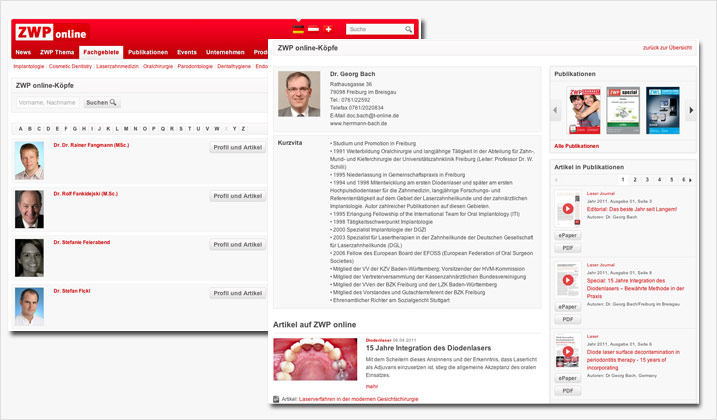717x420 pixels.
Task: Go to page 2 of Artikel in Publikationen
Action: pyautogui.click(x=635, y=180)
